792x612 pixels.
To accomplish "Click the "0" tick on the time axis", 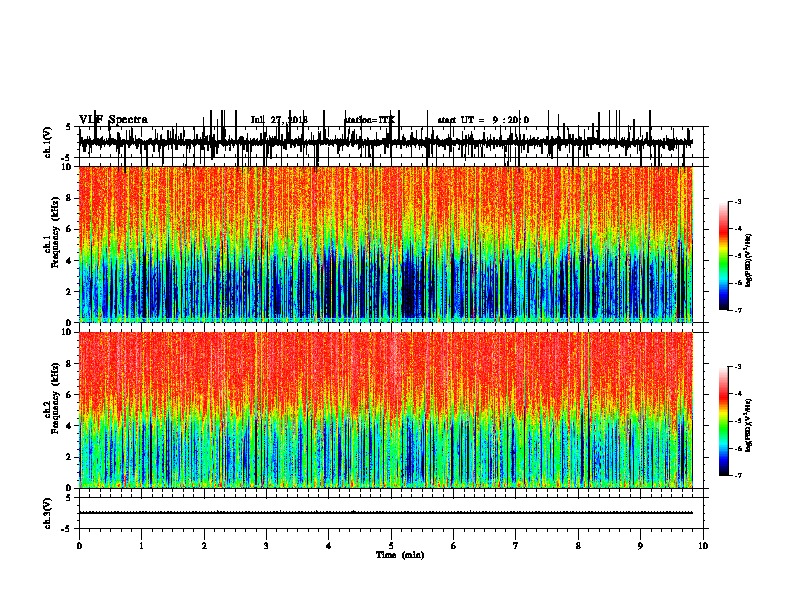I will [79, 546].
